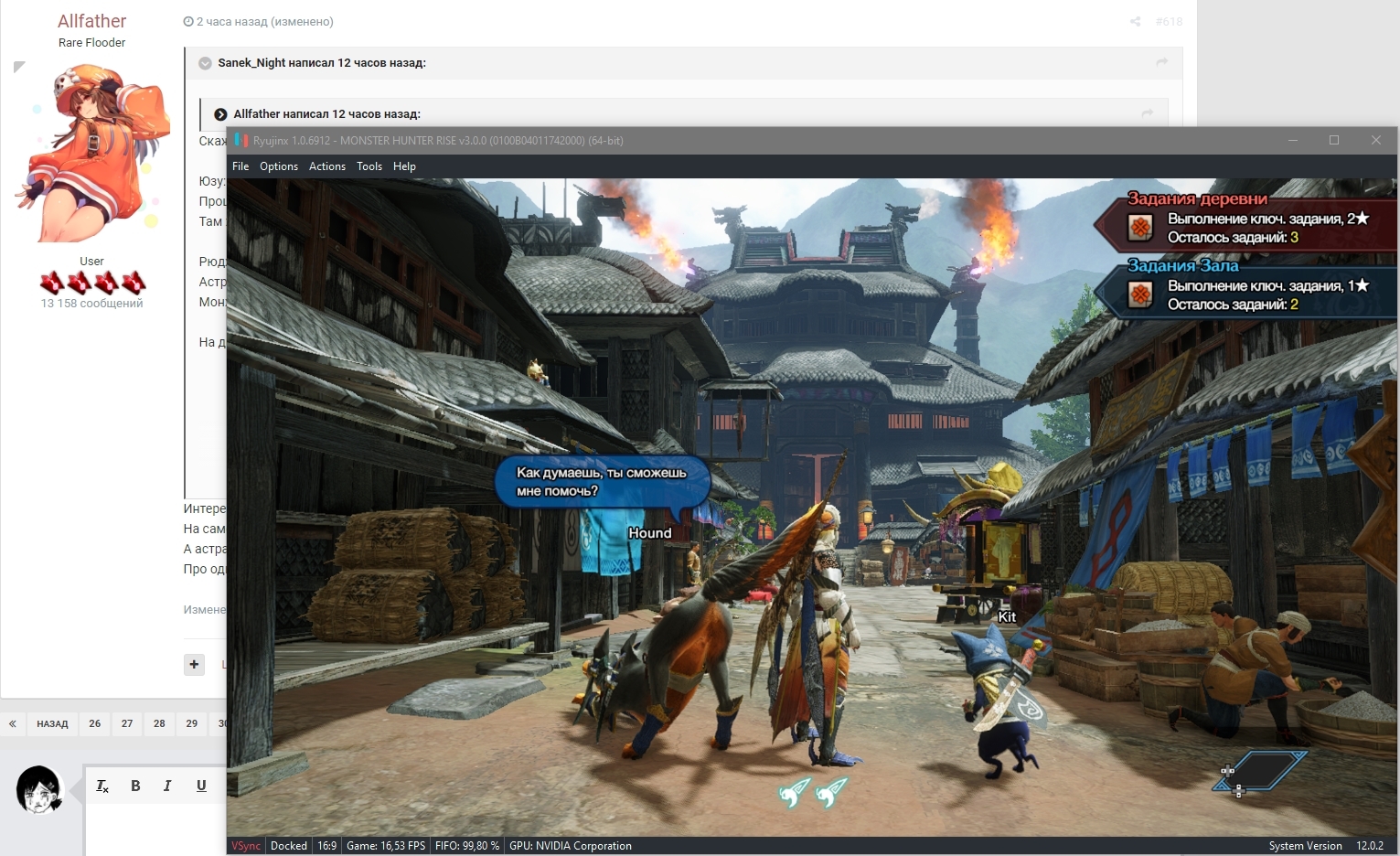Image resolution: width=1400 pixels, height=856 pixels.
Task: Open the Actions menu in Ryujinx
Action: [x=327, y=166]
